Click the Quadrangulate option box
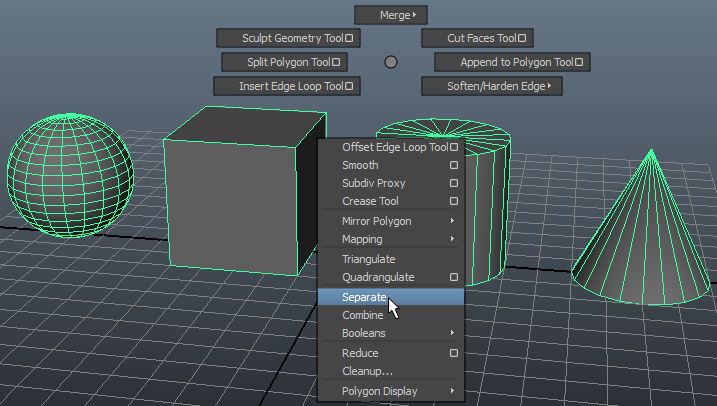Image resolution: width=717 pixels, height=406 pixels. (454, 277)
